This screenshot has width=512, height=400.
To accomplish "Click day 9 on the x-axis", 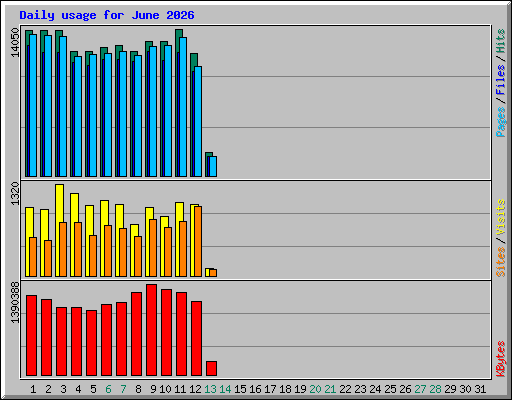I will pyautogui.click(x=153, y=389).
